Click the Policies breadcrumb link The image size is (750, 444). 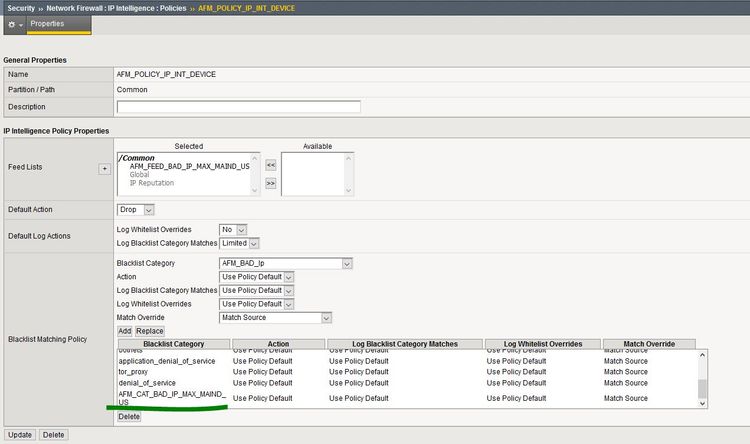(174, 7)
